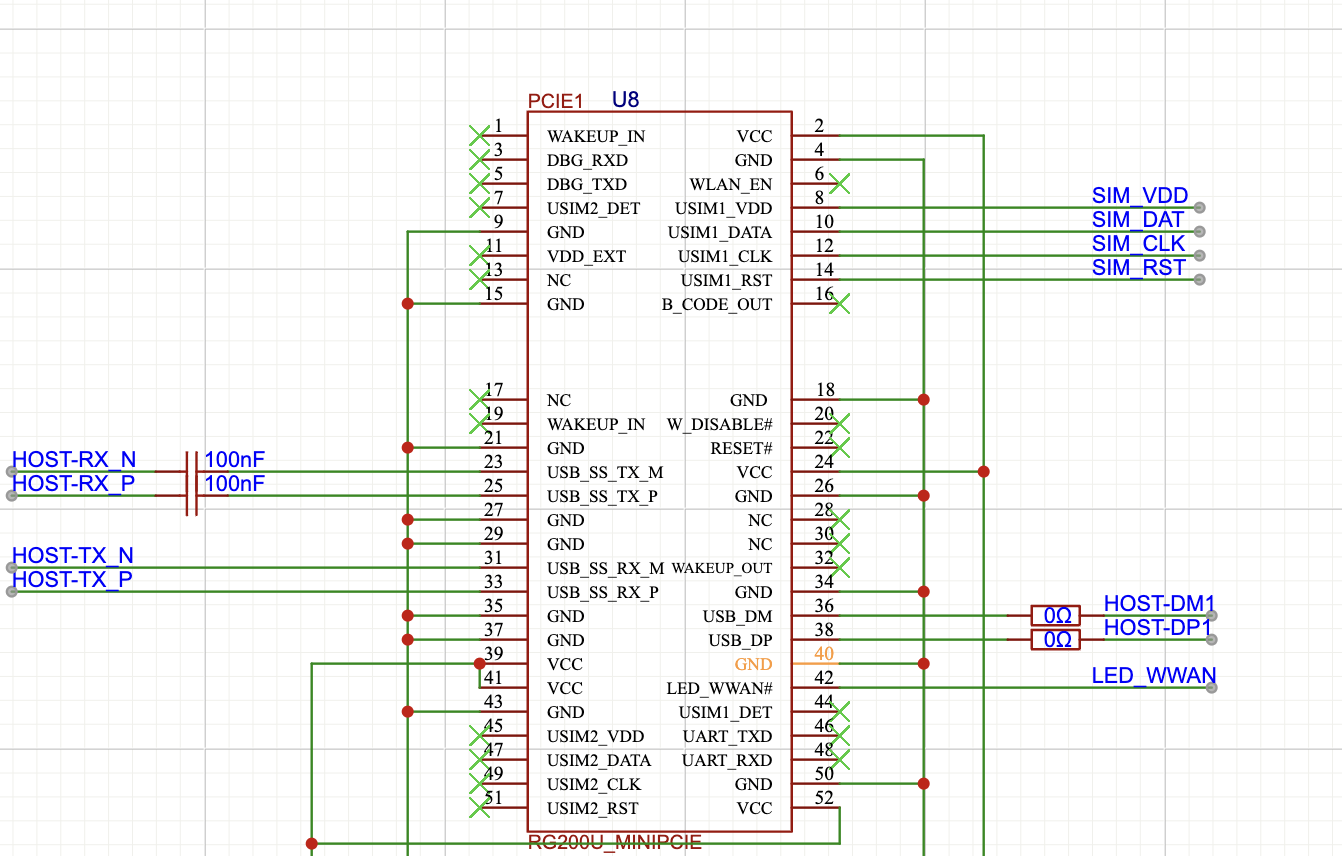The width and height of the screenshot is (1342, 856).
Task: Click the no-connect marker on pin 1 WAKEUP_IN
Action: [479, 135]
